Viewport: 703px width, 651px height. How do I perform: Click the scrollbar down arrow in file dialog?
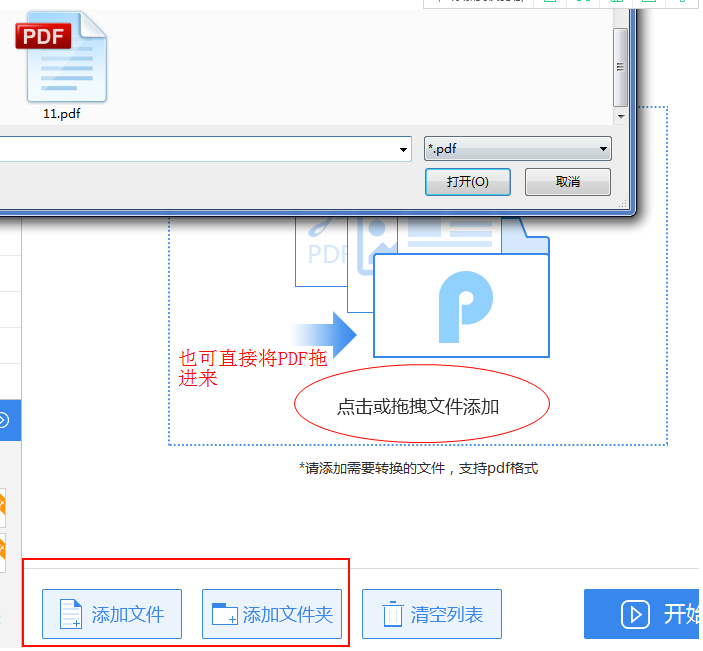coord(621,116)
